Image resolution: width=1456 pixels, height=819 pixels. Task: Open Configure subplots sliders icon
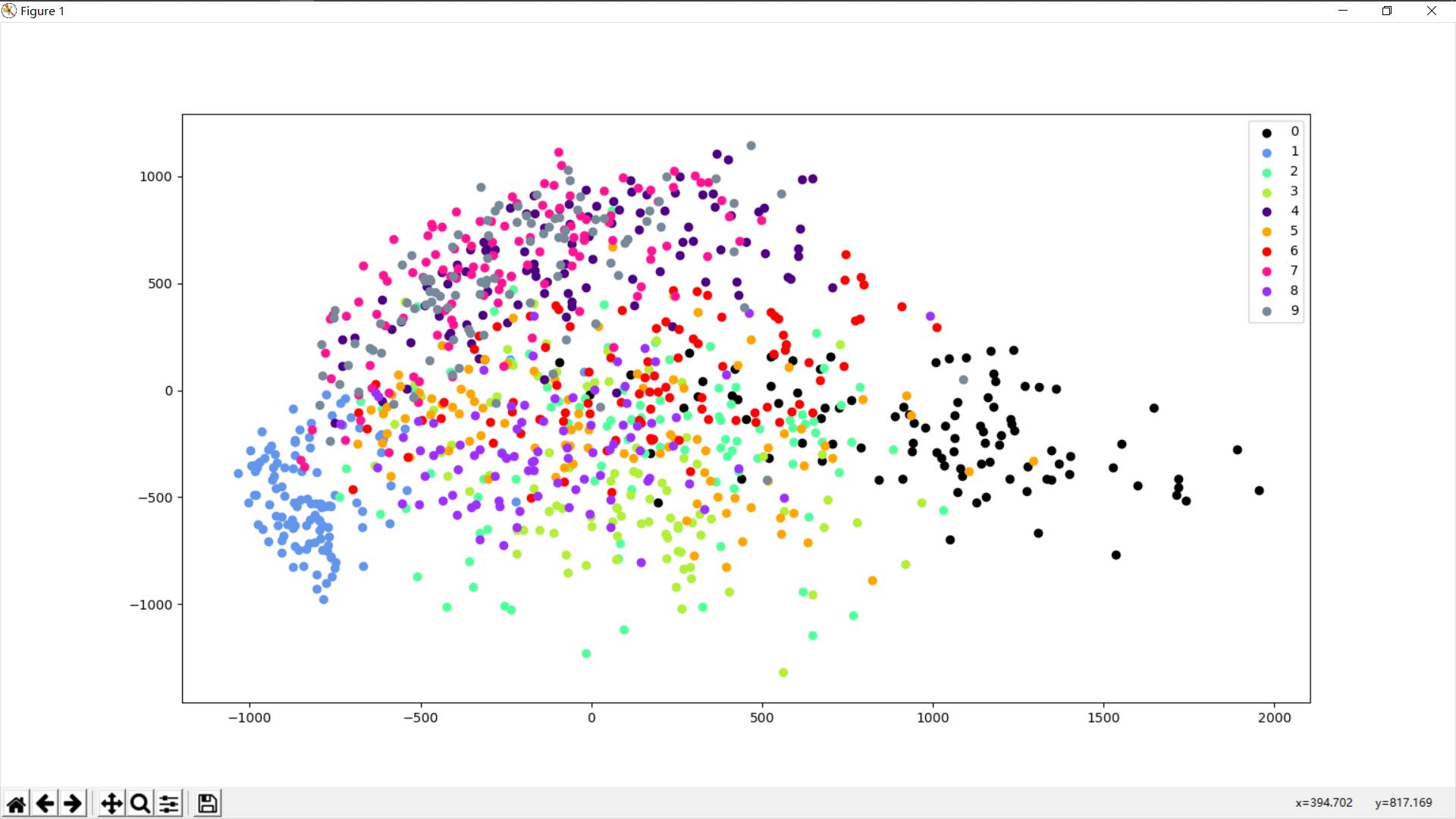(169, 803)
